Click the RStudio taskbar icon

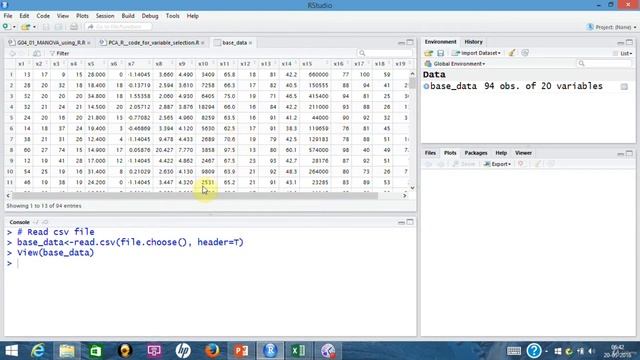click(270, 351)
